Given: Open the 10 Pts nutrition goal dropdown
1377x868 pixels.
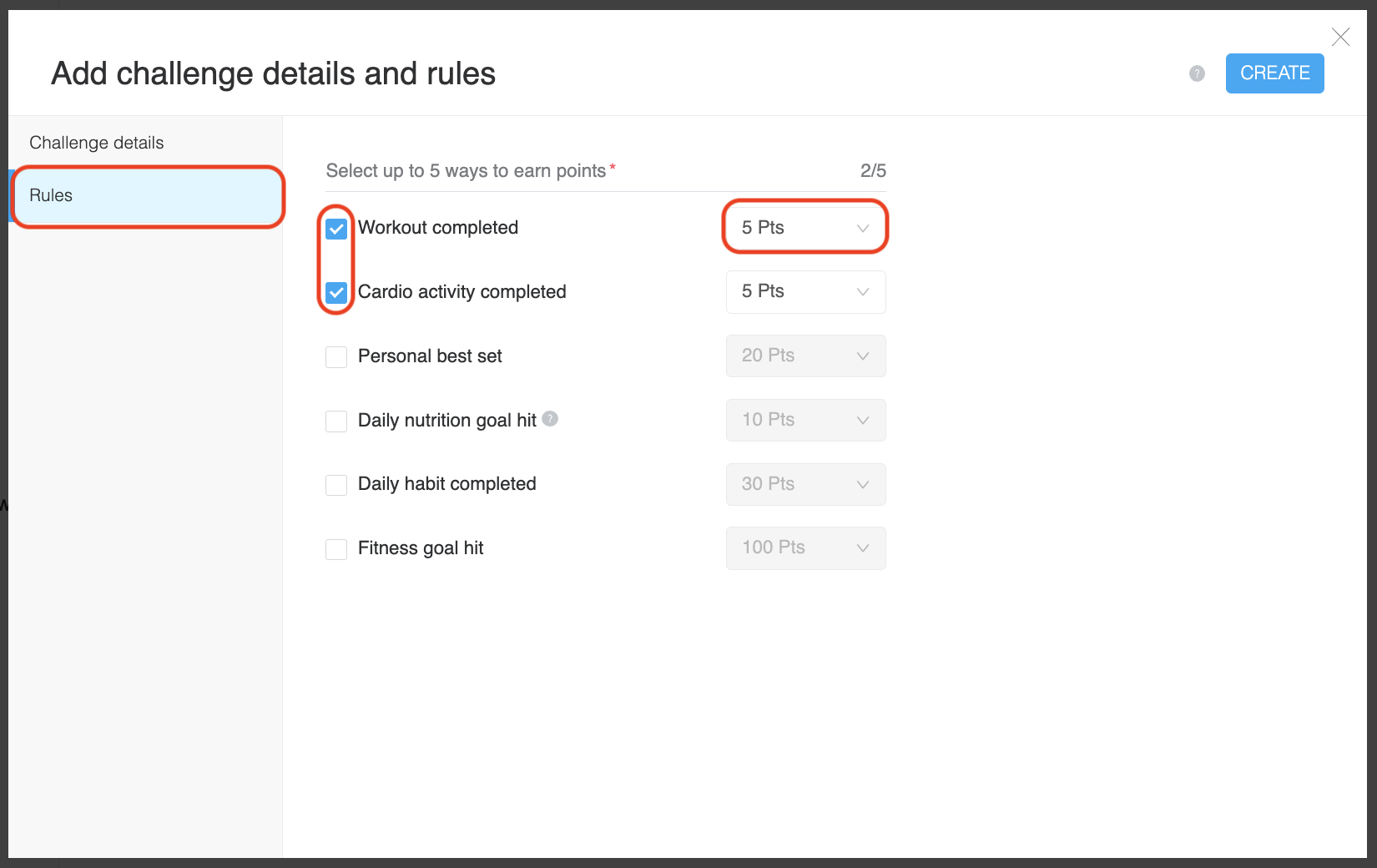Looking at the screenshot, I should point(805,420).
